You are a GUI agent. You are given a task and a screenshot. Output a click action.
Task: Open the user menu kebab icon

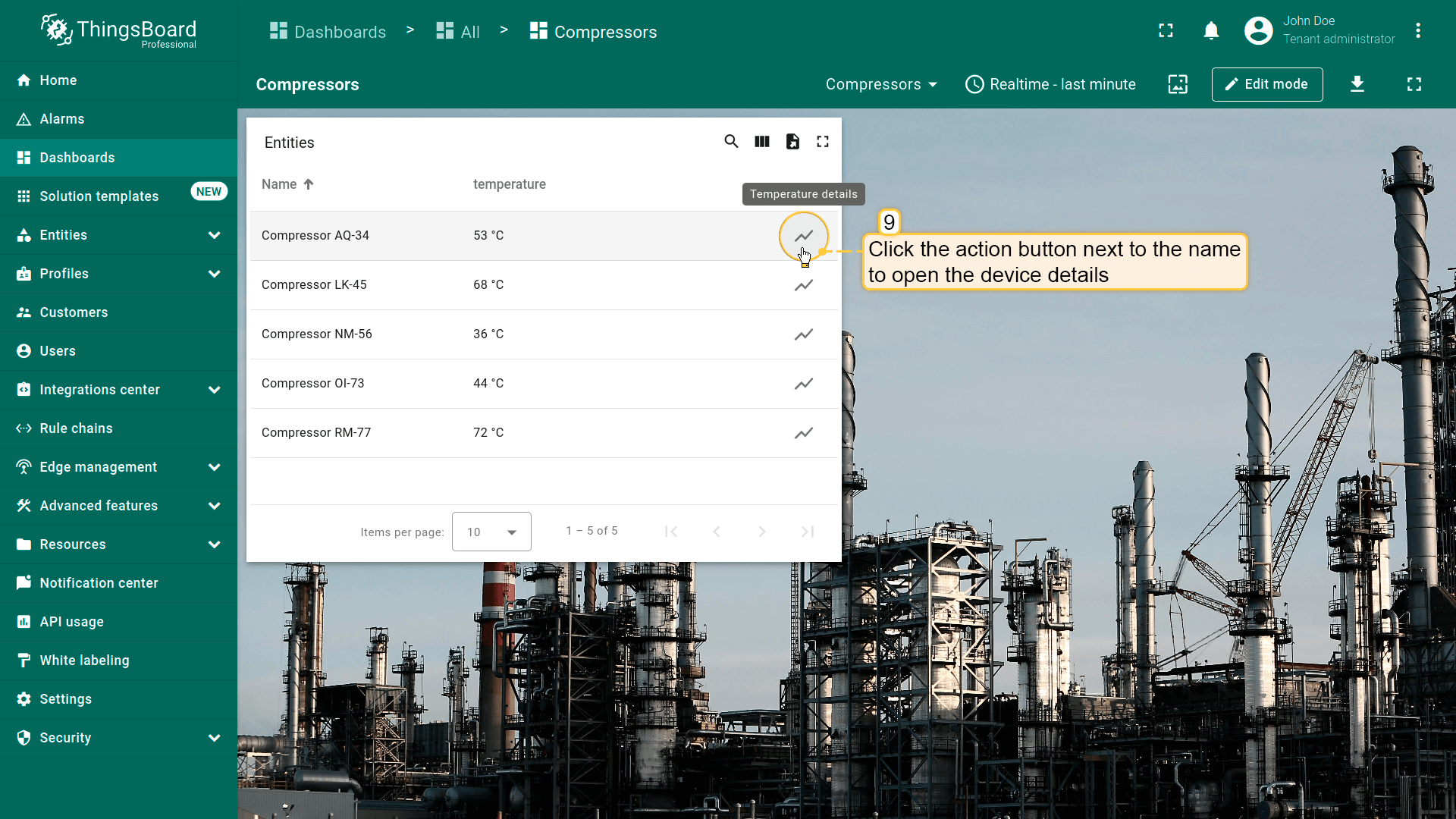(1418, 31)
